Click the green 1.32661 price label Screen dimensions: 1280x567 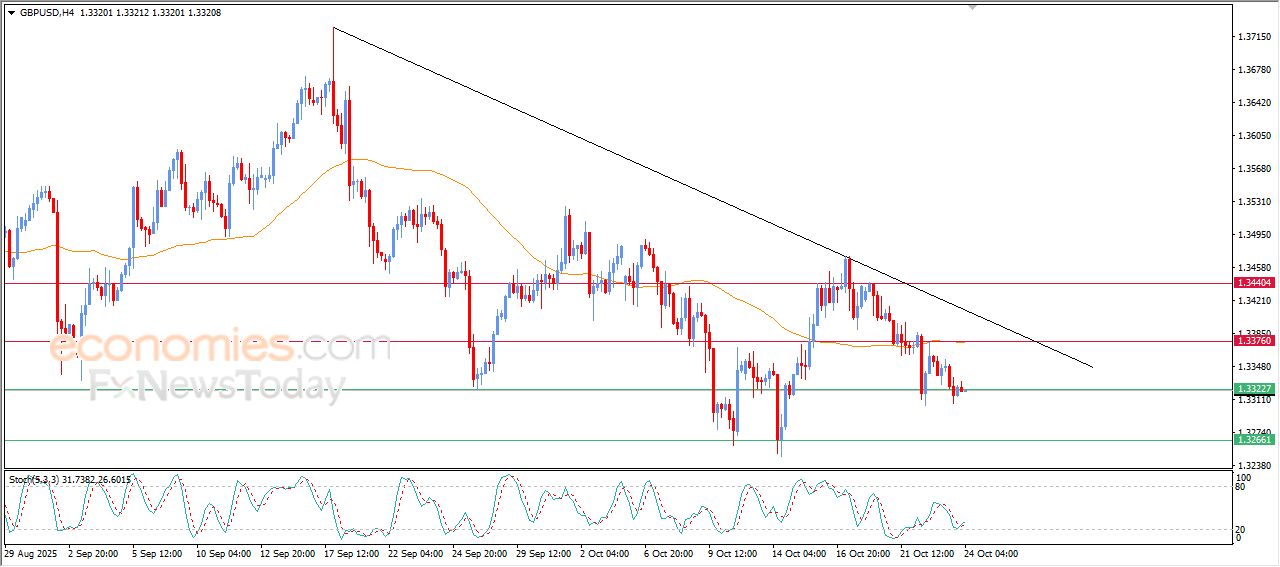click(1254, 440)
